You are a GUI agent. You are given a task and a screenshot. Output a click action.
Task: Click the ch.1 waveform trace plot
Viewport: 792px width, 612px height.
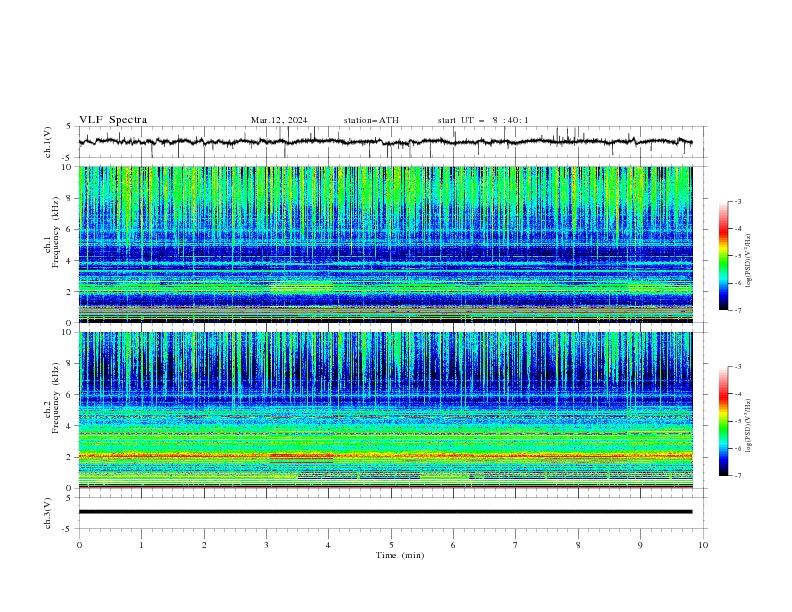(x=386, y=142)
